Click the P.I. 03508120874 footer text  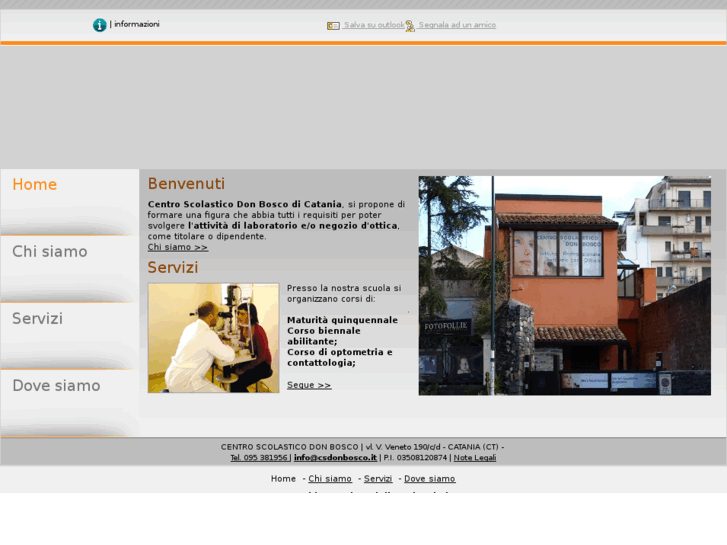[x=415, y=457]
